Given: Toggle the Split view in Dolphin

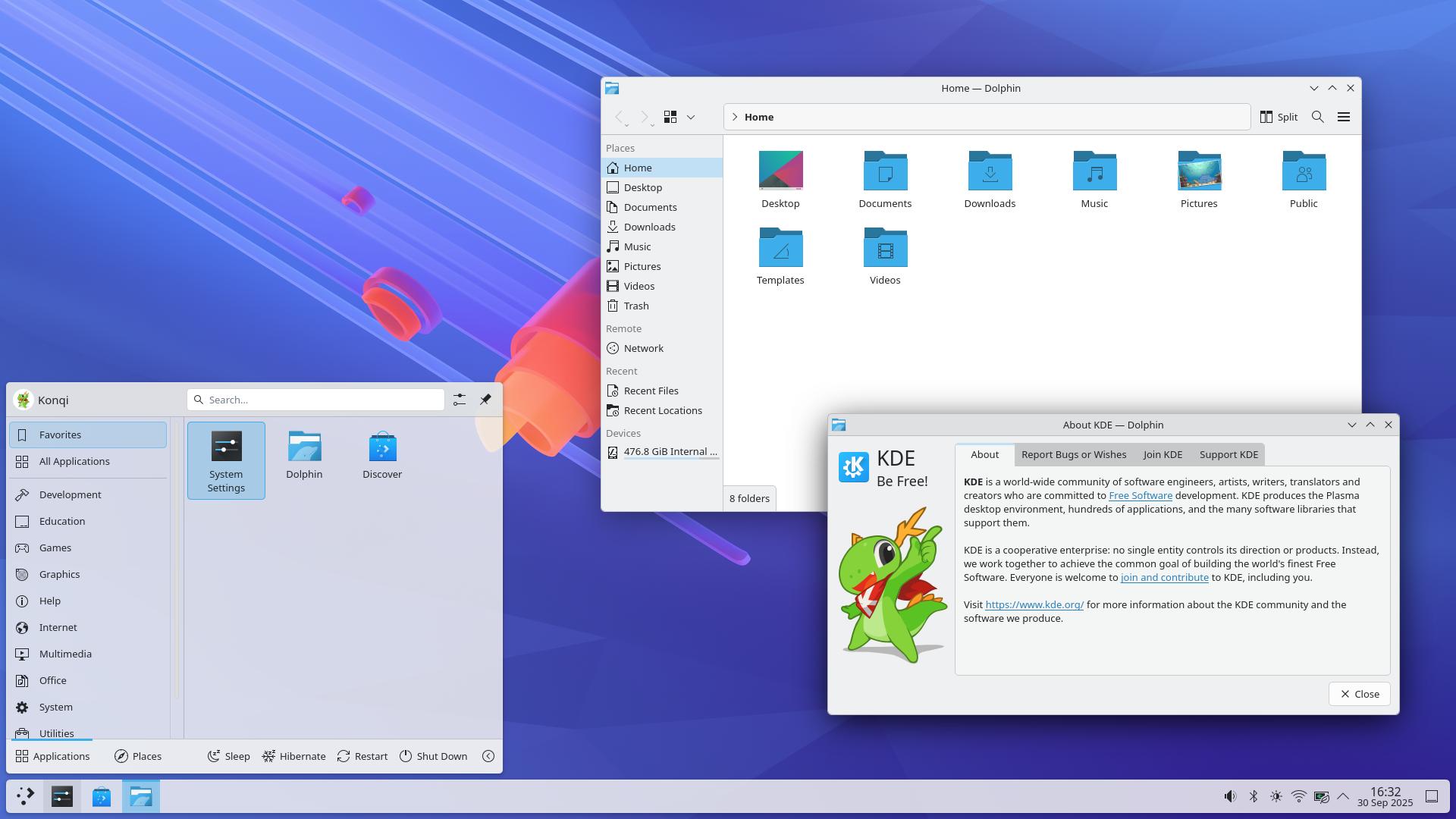Looking at the screenshot, I should [x=1279, y=117].
